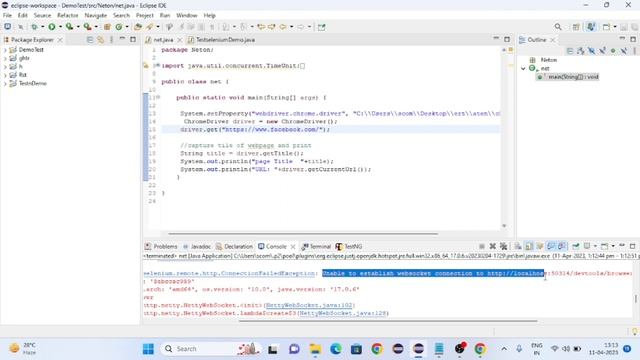640x360 pixels.
Task: Expand the Rst project arrow
Action: pyautogui.click(x=5, y=75)
